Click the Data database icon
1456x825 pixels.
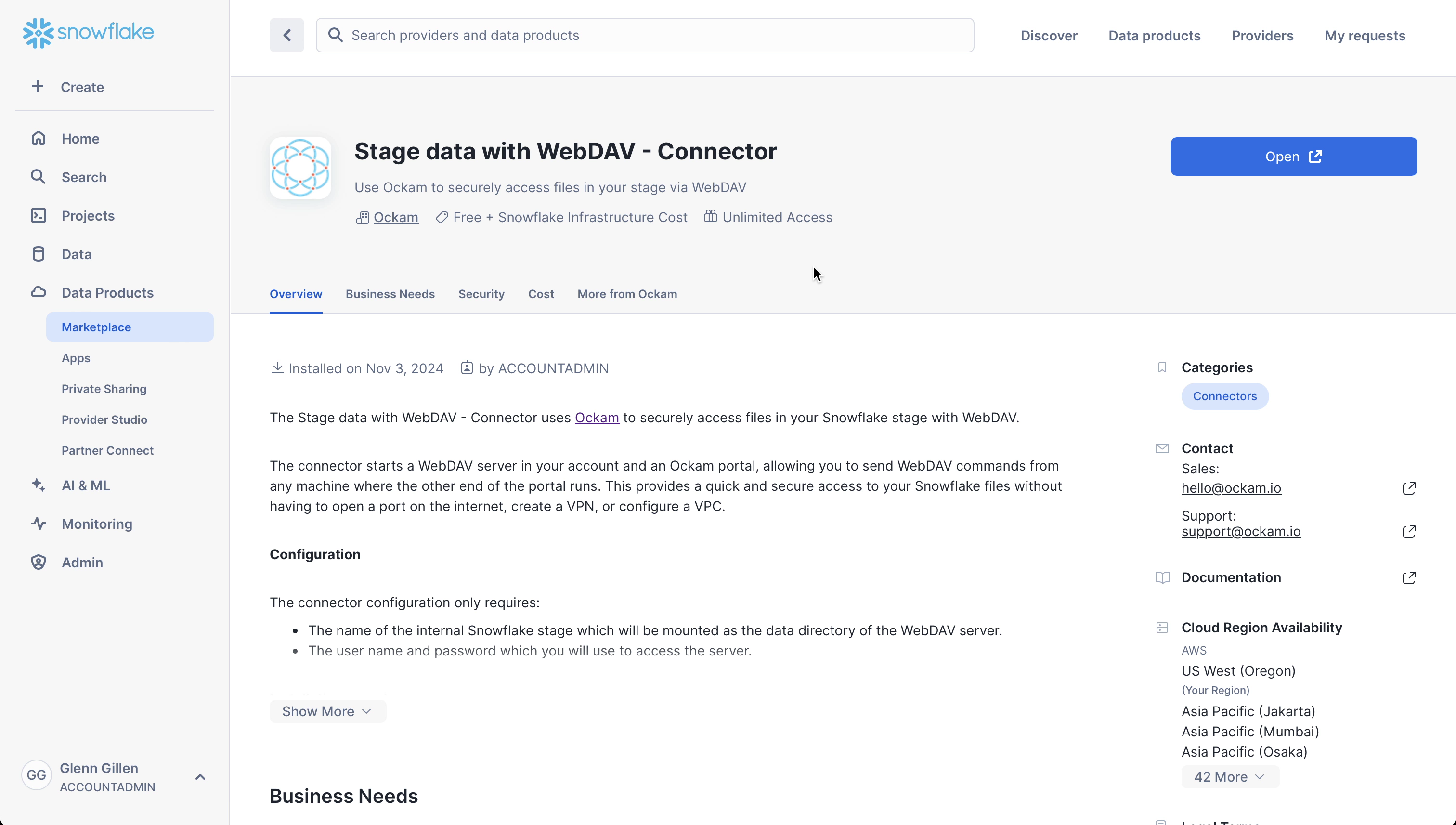click(x=39, y=254)
